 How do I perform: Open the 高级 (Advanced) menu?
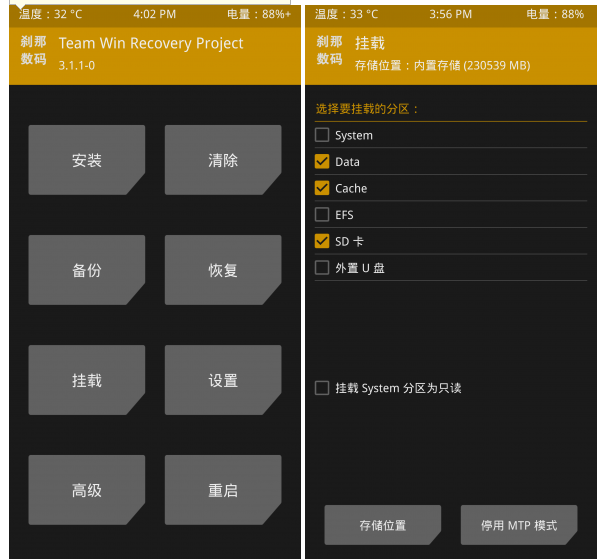[x=87, y=490]
